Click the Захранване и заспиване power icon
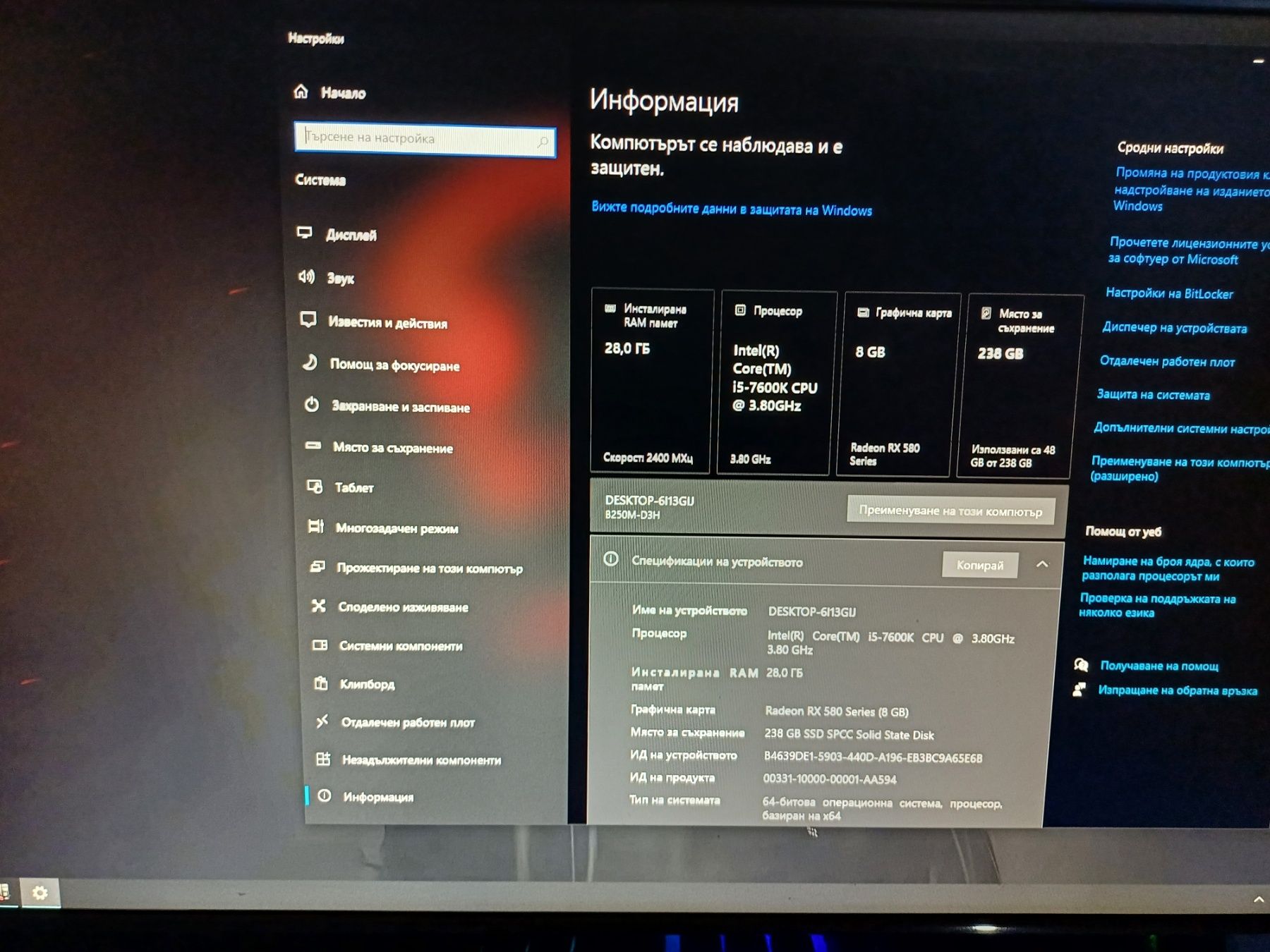This screenshot has width=1270, height=952. [x=312, y=405]
